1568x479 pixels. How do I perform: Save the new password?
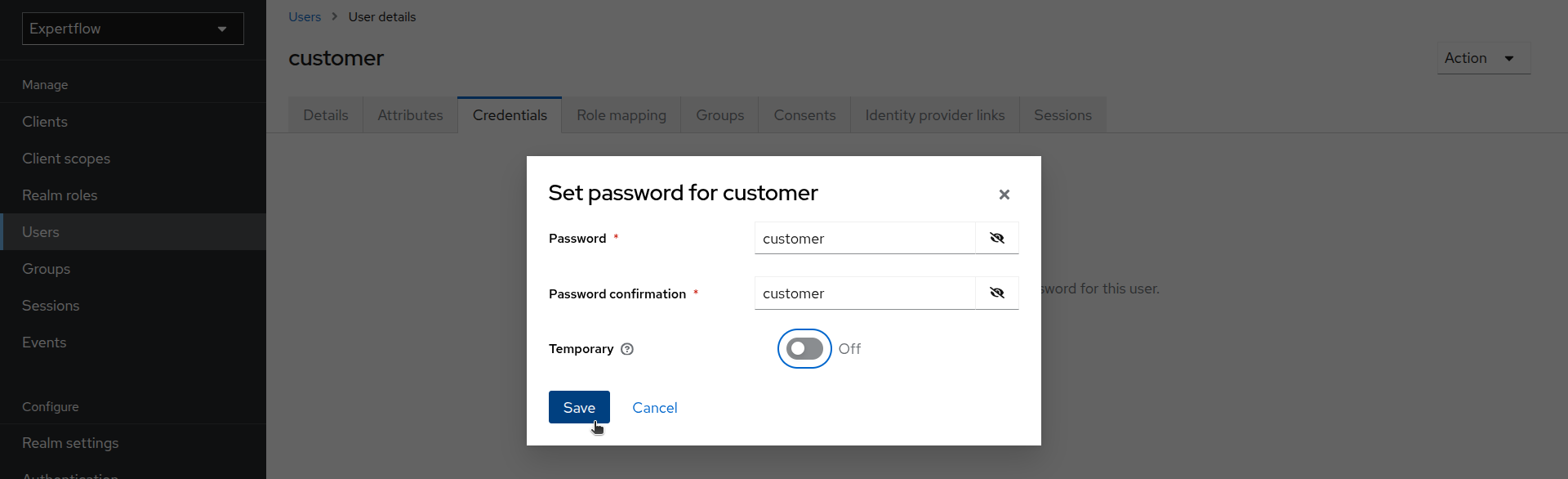pos(578,407)
